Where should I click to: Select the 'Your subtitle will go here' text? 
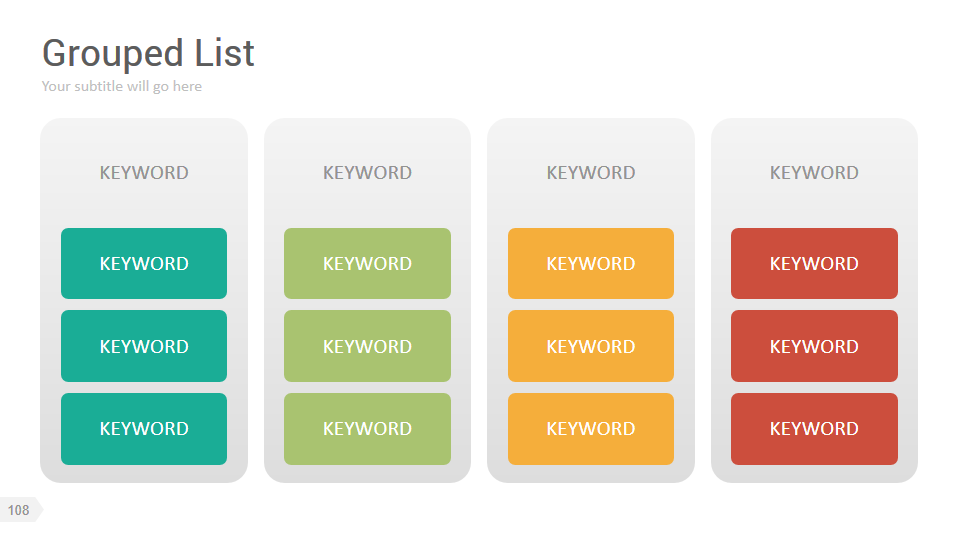121,87
